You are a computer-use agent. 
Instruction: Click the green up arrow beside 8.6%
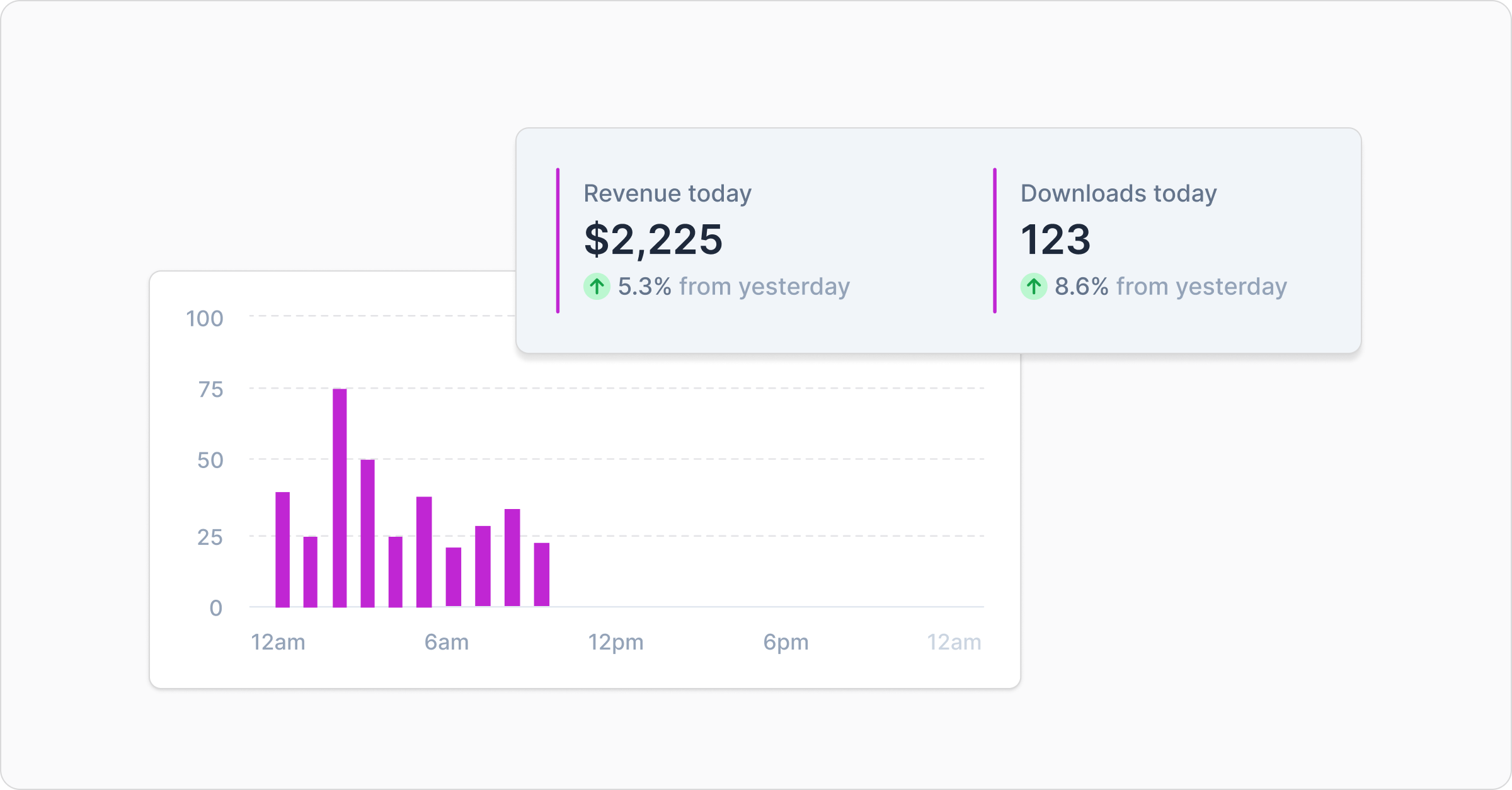click(x=1033, y=287)
